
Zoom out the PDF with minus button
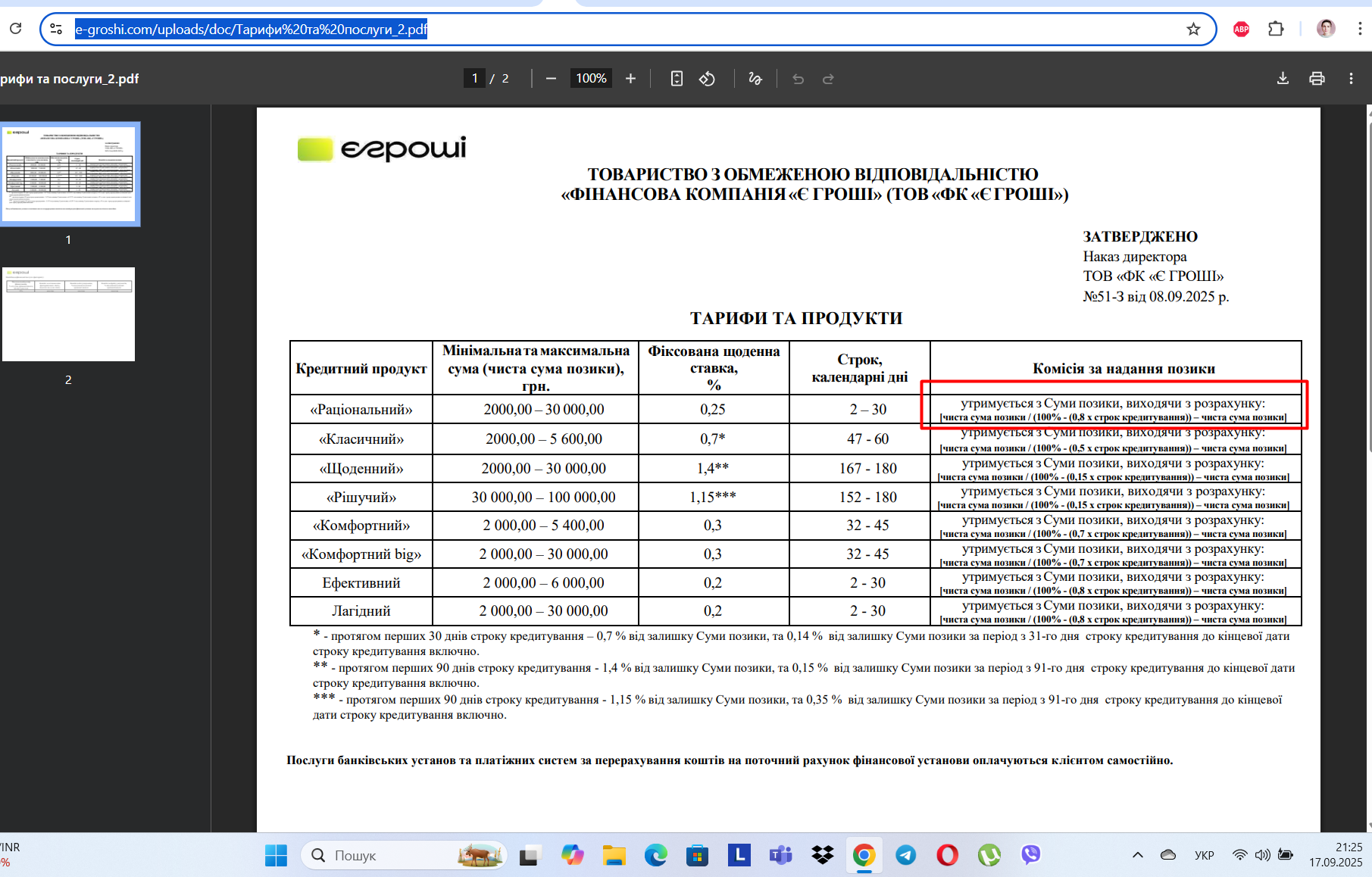(x=551, y=78)
